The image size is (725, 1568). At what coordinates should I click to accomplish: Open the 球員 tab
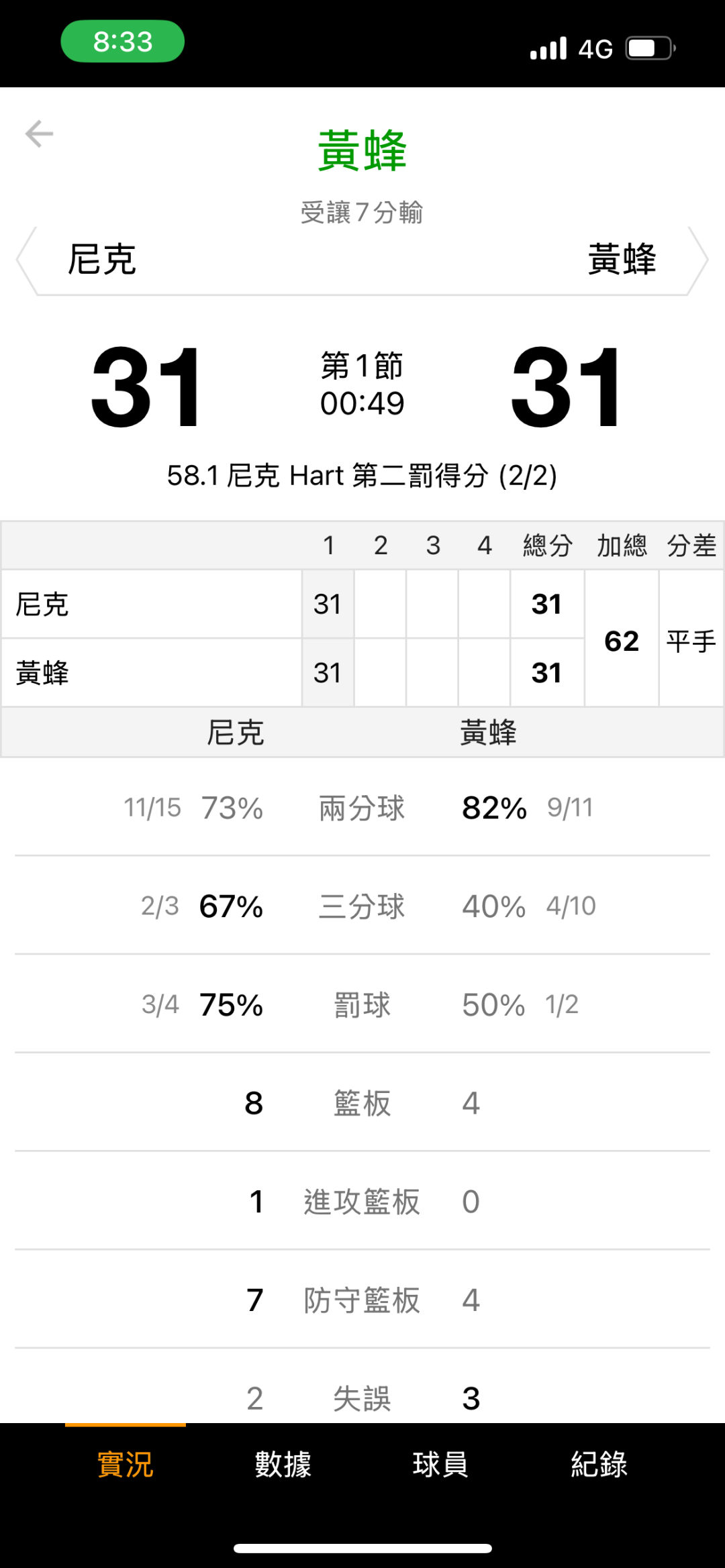pyautogui.click(x=440, y=1464)
